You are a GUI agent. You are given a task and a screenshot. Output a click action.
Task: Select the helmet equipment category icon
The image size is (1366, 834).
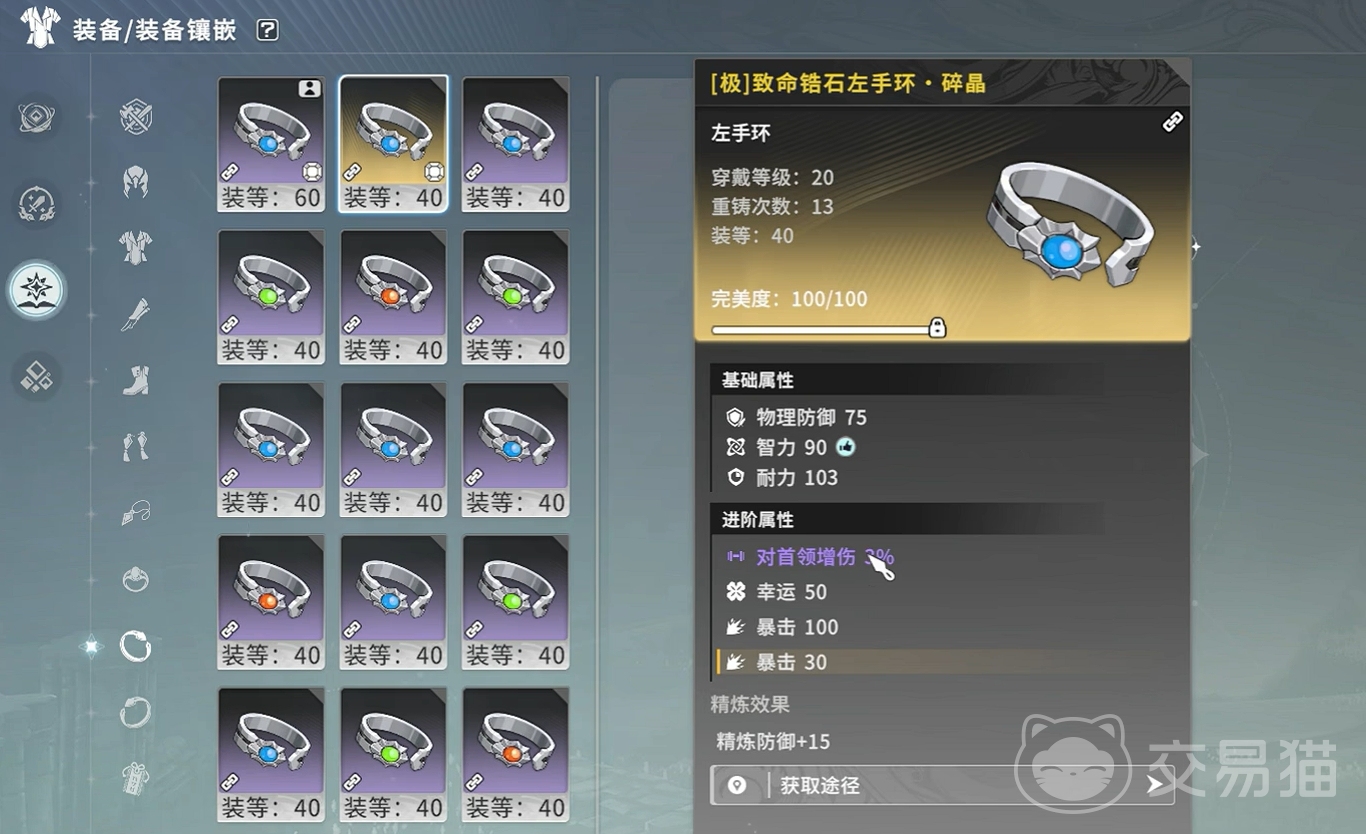point(135,181)
